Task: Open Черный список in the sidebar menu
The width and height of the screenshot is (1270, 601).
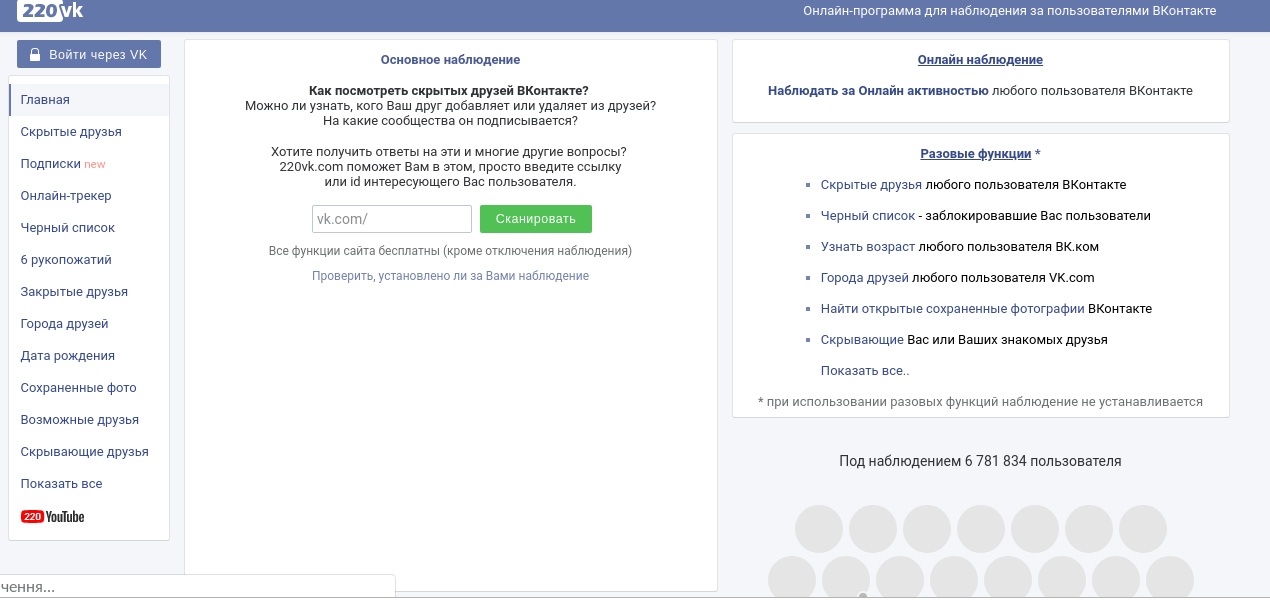Action: (89, 228)
